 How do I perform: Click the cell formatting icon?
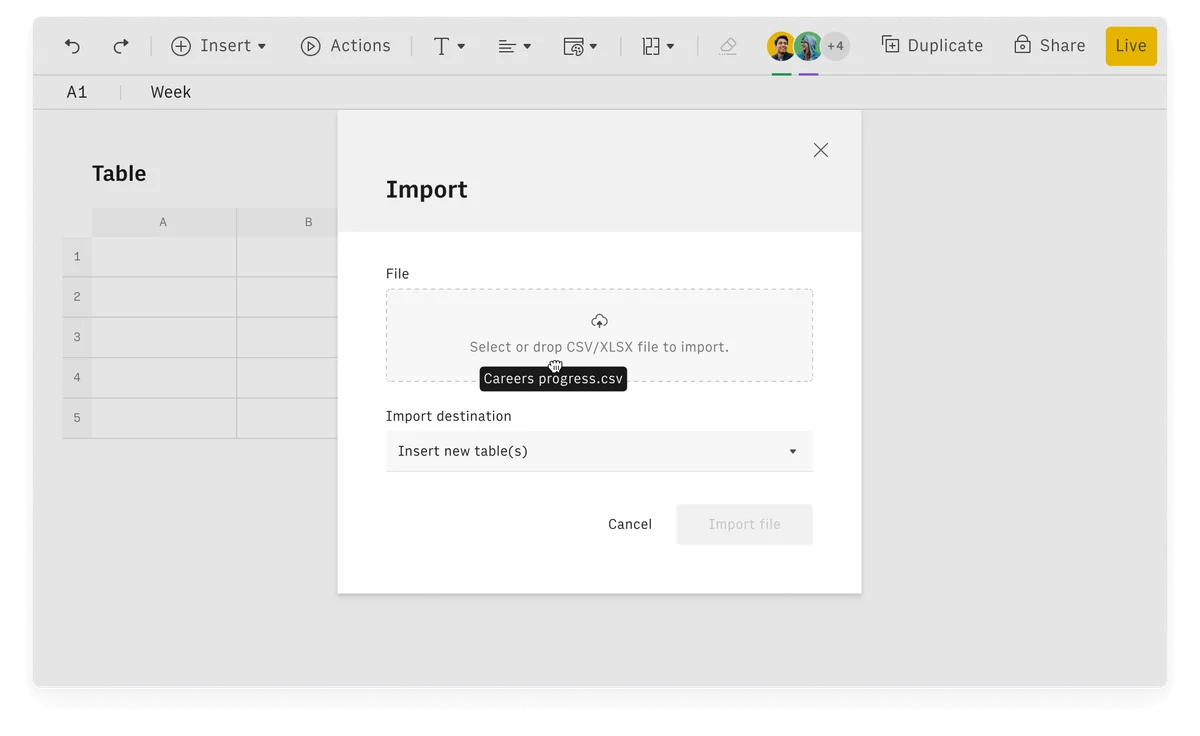575,46
